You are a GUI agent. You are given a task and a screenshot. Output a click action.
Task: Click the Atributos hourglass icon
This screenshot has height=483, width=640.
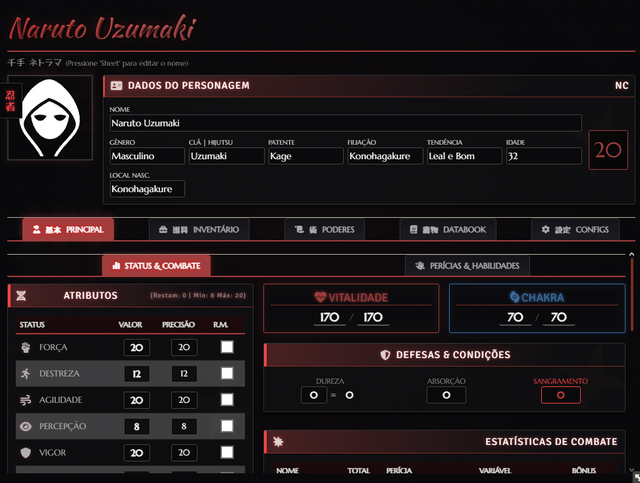21,296
